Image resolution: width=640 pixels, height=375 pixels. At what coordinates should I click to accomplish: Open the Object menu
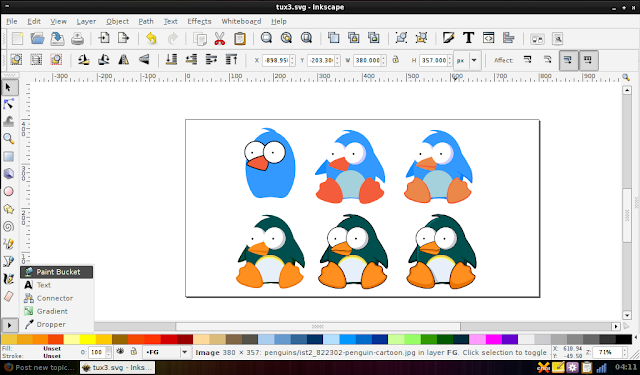[118, 21]
